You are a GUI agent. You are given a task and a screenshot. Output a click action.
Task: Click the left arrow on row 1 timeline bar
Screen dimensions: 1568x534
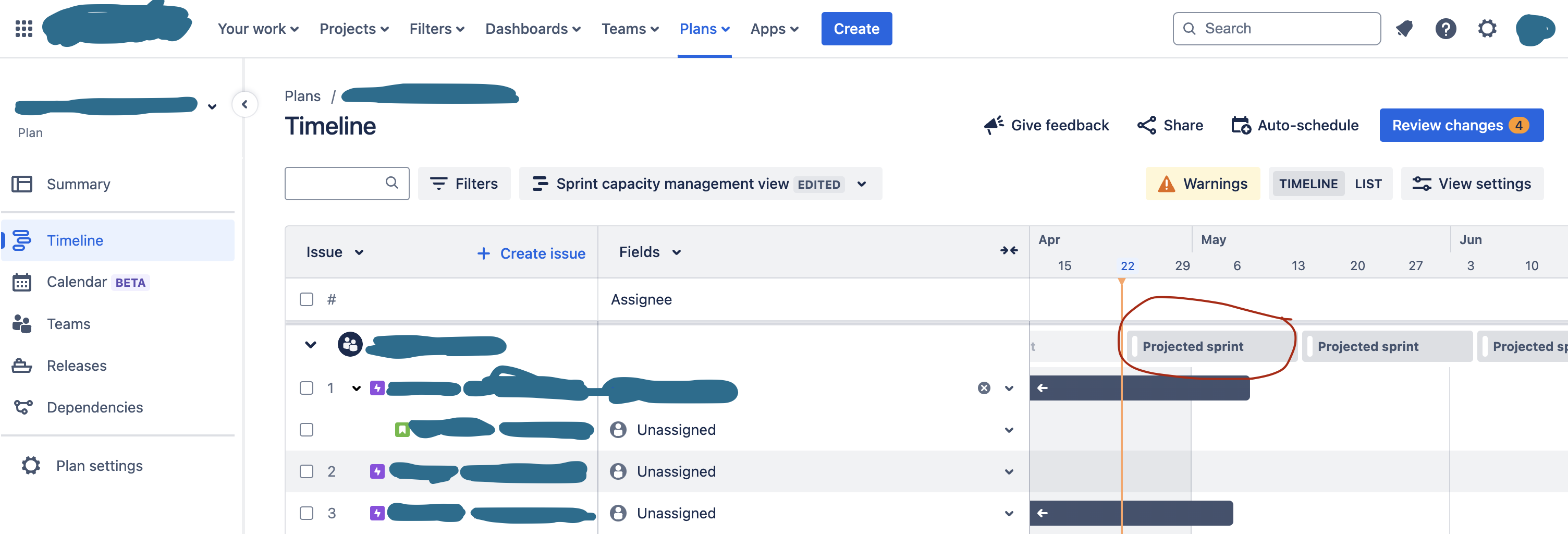click(1043, 388)
